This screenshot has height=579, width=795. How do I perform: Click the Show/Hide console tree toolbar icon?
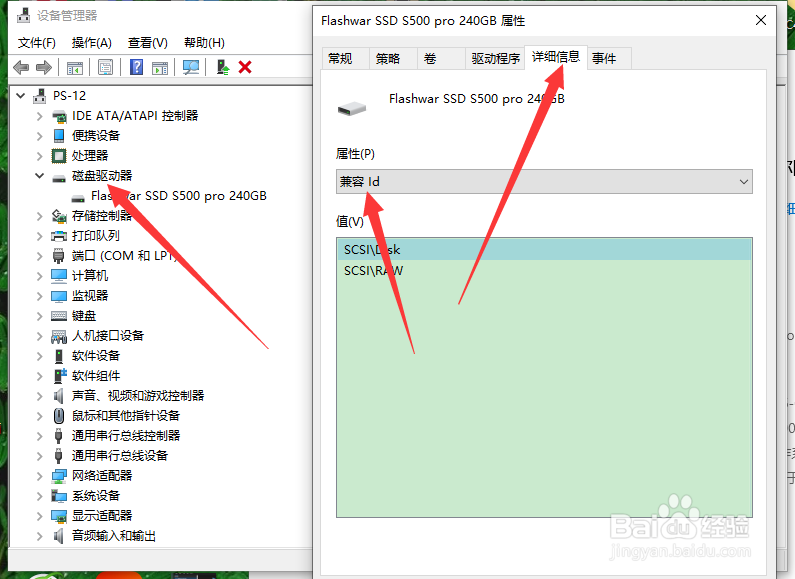[x=75, y=67]
